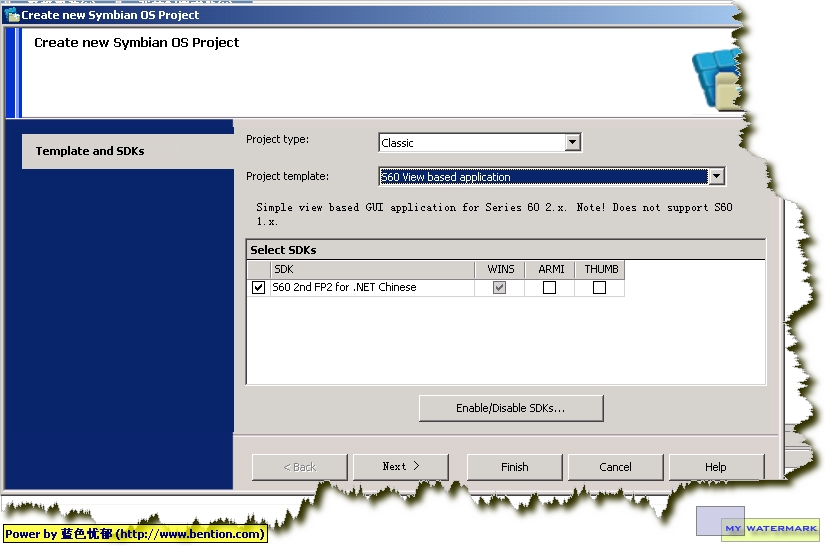This screenshot has height=546, width=825.
Task: Enable the THUMB checkbox for the S60 SDK
Action: tap(599, 287)
